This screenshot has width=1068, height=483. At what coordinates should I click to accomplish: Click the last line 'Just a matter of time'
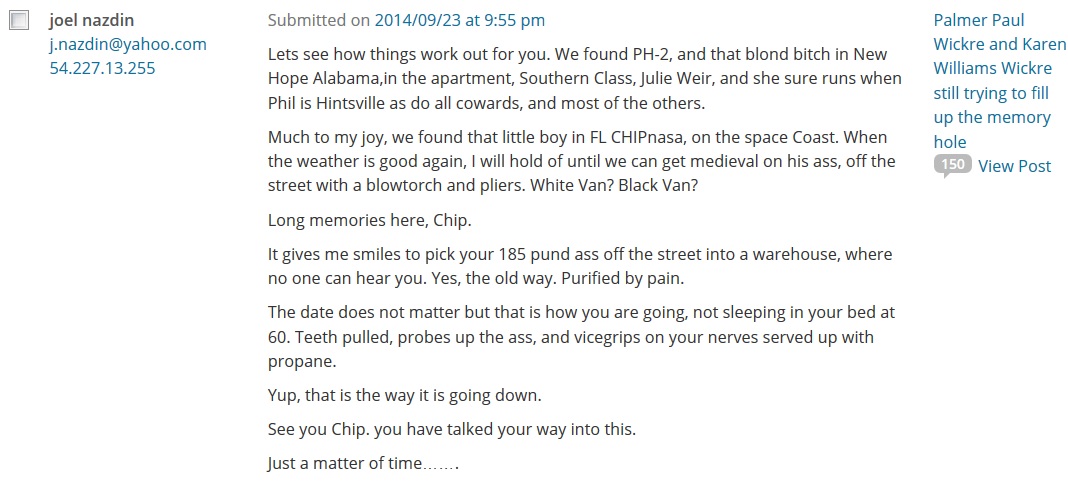pos(362,464)
